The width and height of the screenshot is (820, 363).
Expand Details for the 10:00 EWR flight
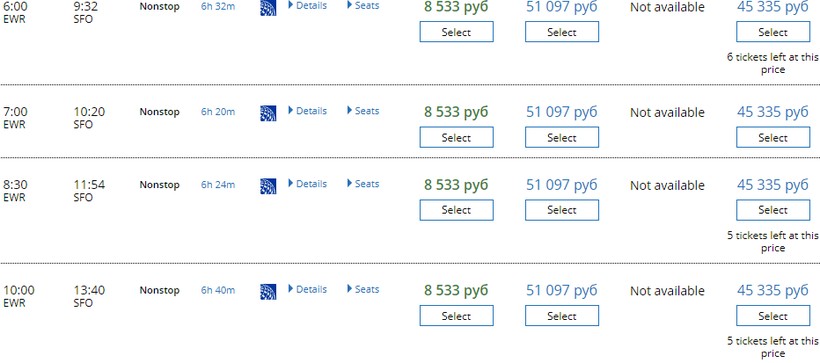(308, 289)
